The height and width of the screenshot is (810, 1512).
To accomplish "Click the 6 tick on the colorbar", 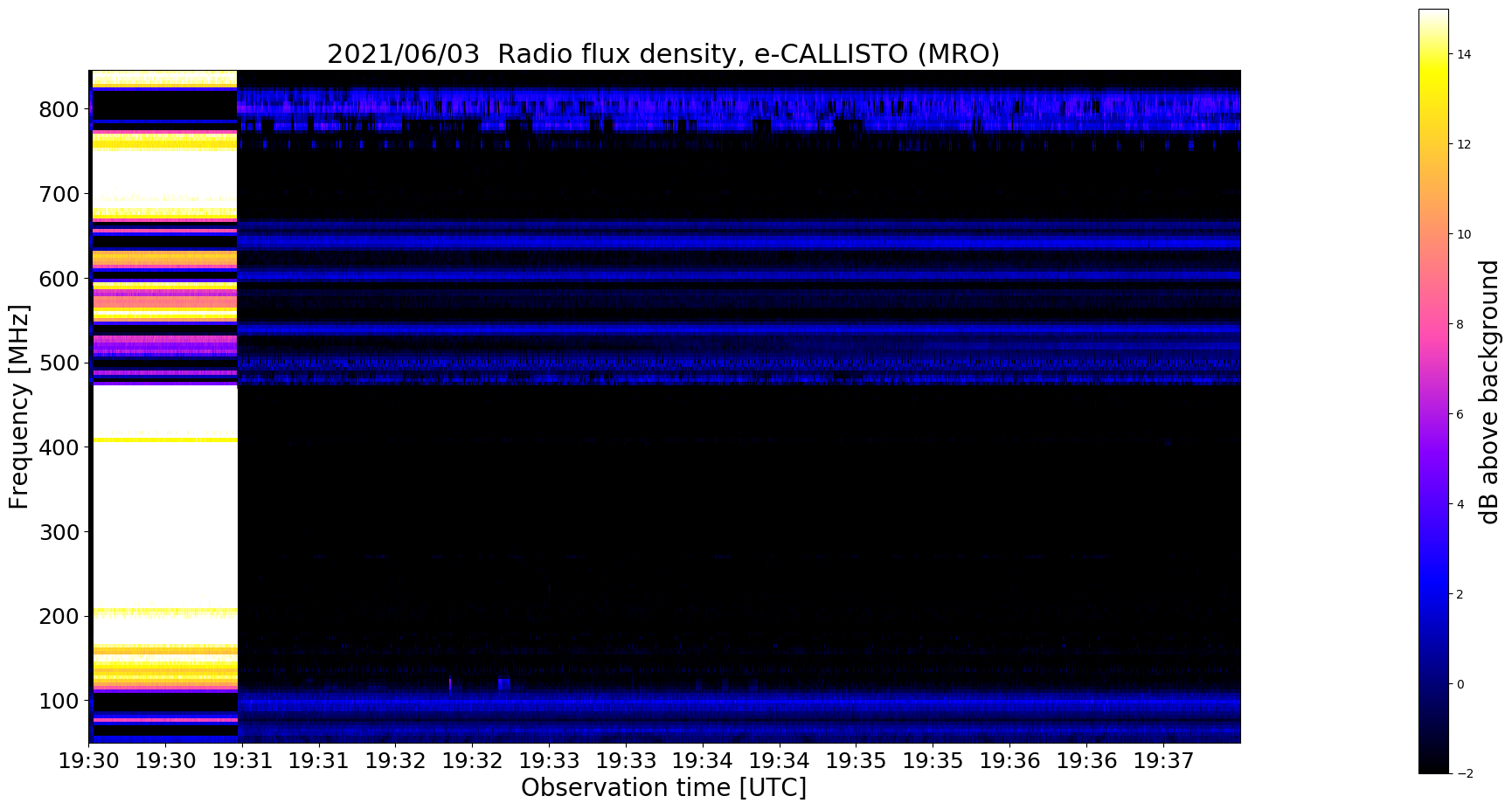I will (1460, 414).
